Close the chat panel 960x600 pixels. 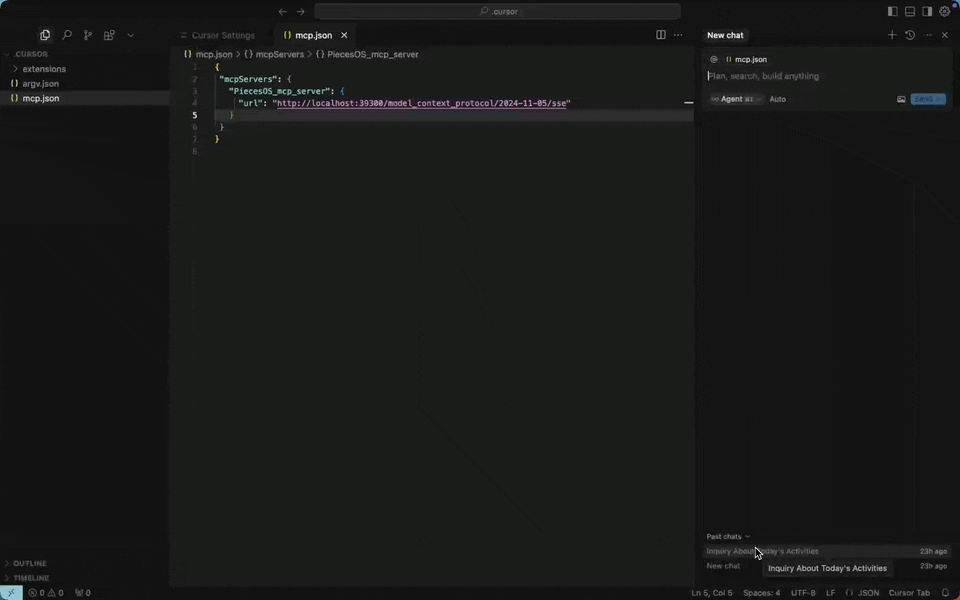pyautogui.click(x=945, y=35)
